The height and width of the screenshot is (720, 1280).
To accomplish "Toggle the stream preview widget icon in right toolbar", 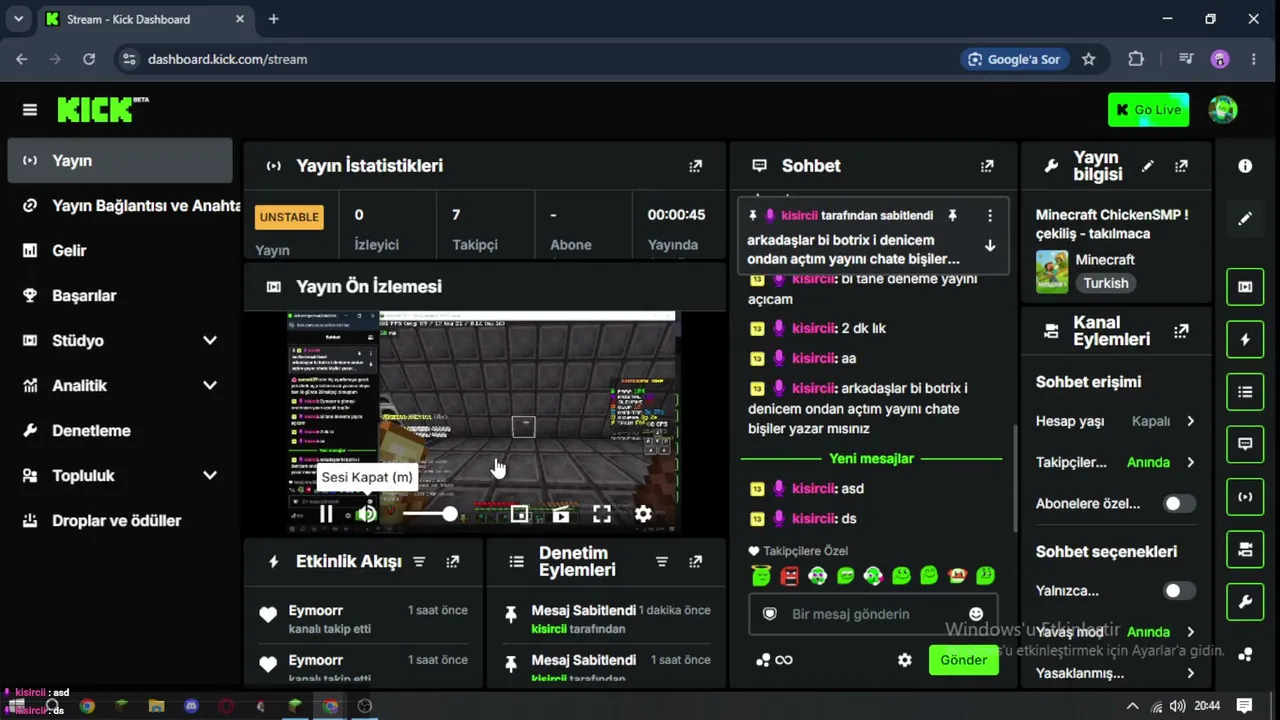I will [x=1245, y=287].
